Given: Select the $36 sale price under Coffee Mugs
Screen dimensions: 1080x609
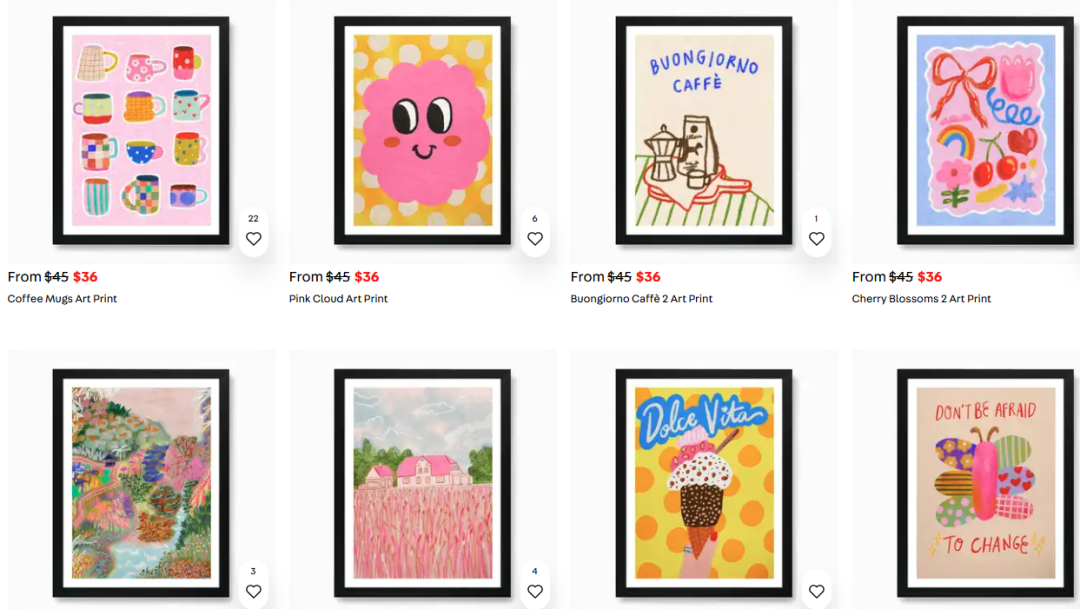Looking at the screenshot, I should pyautogui.click(x=85, y=277).
